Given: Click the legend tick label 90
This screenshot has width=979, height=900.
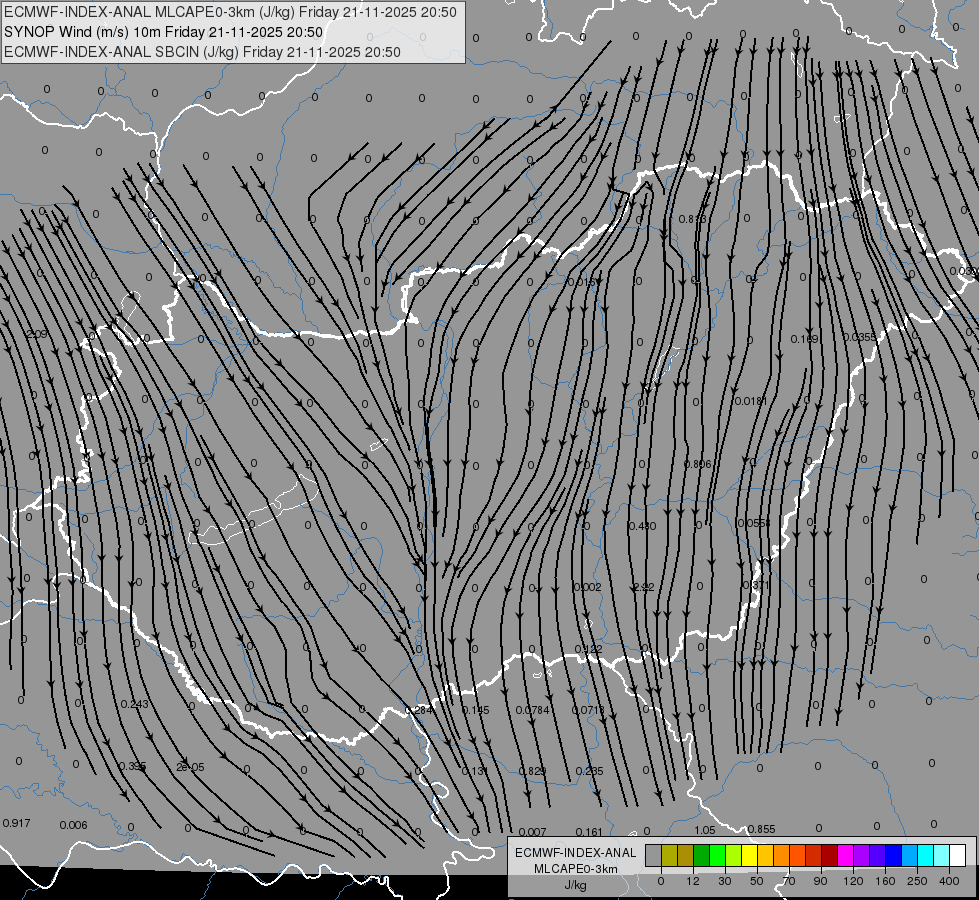Looking at the screenshot, I should 820,881.
